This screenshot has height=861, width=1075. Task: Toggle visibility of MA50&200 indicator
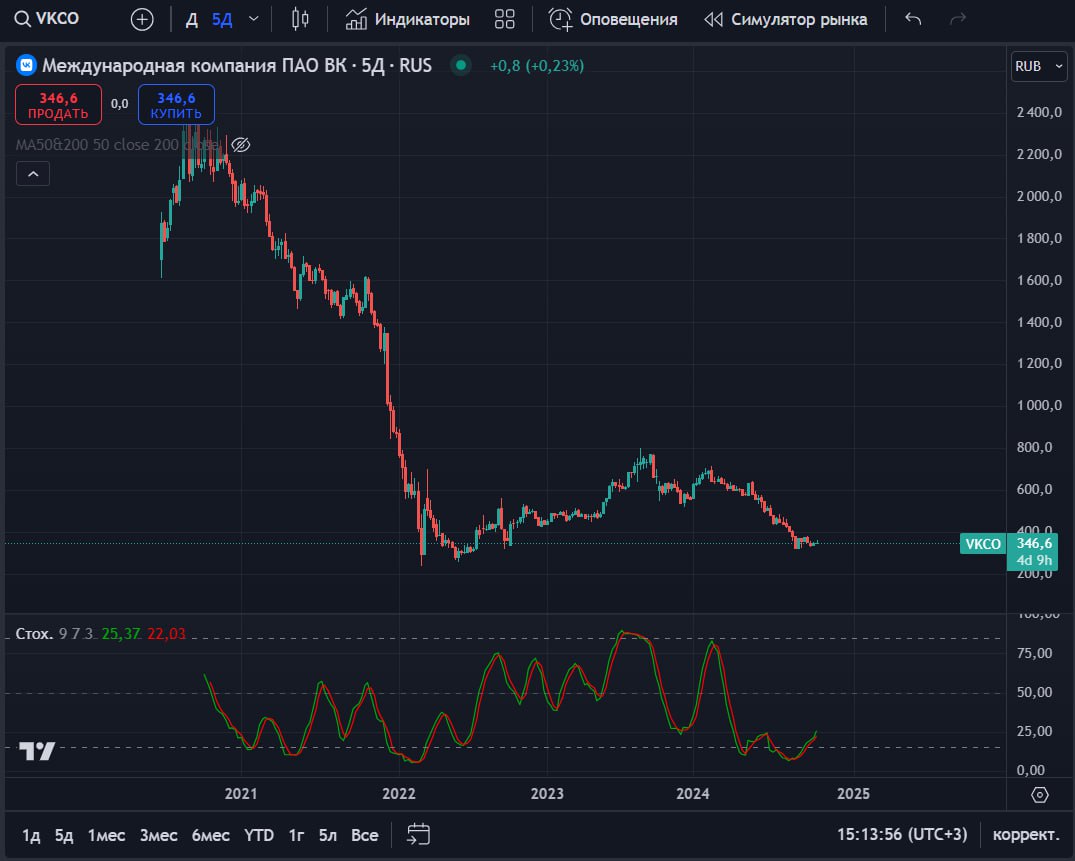click(x=241, y=145)
